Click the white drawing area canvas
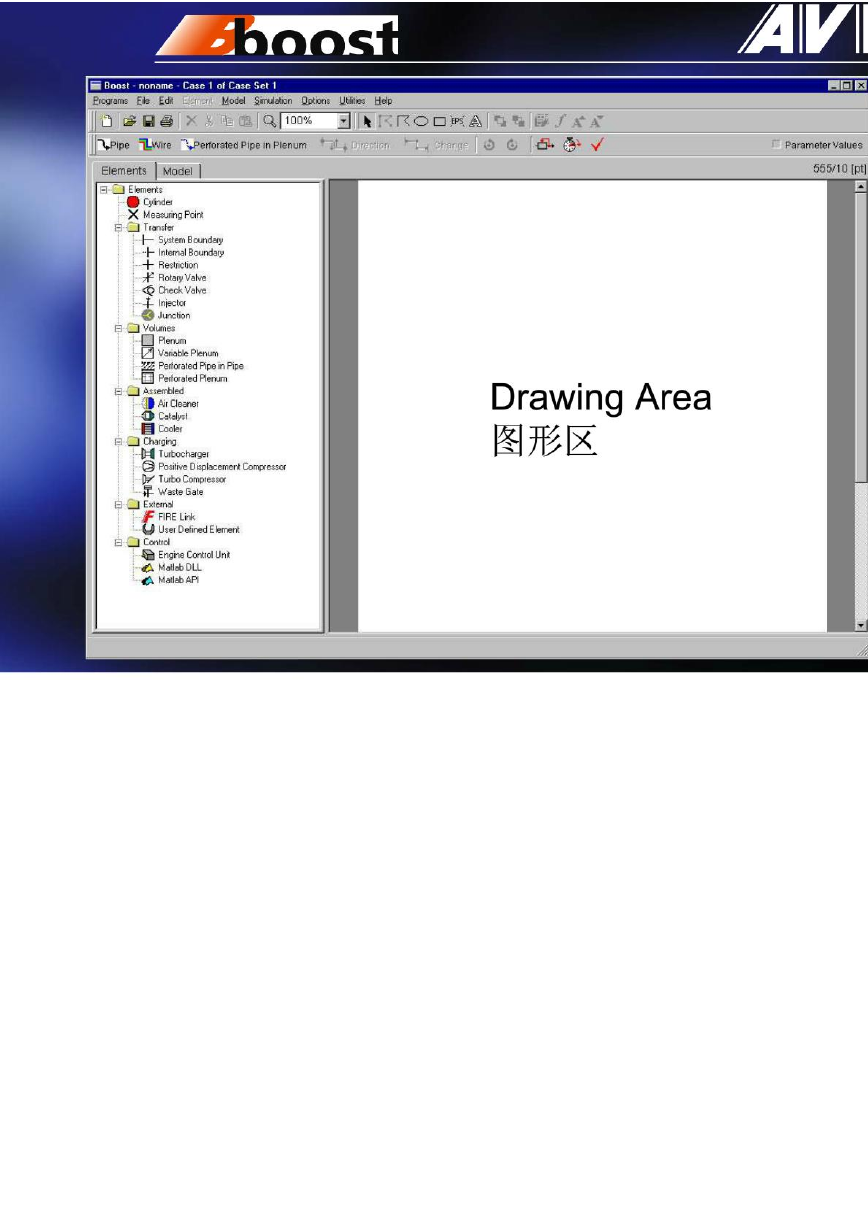The height and width of the screenshot is (1228, 868). tap(593, 406)
